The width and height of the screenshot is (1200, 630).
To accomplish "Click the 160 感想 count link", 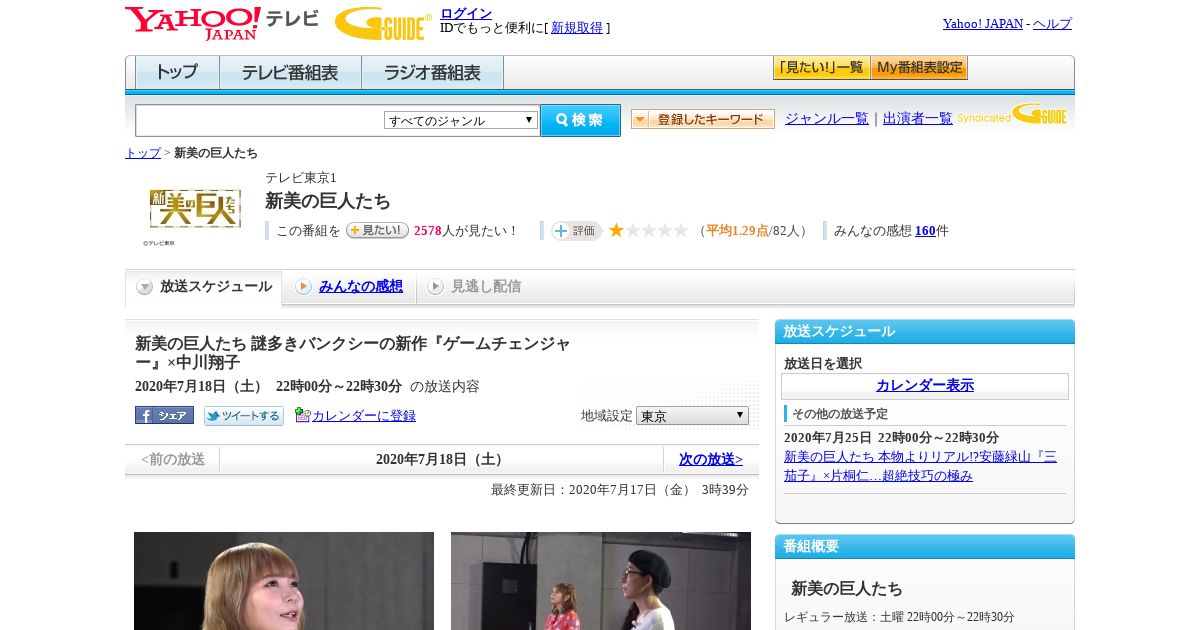I will pyautogui.click(x=925, y=231).
